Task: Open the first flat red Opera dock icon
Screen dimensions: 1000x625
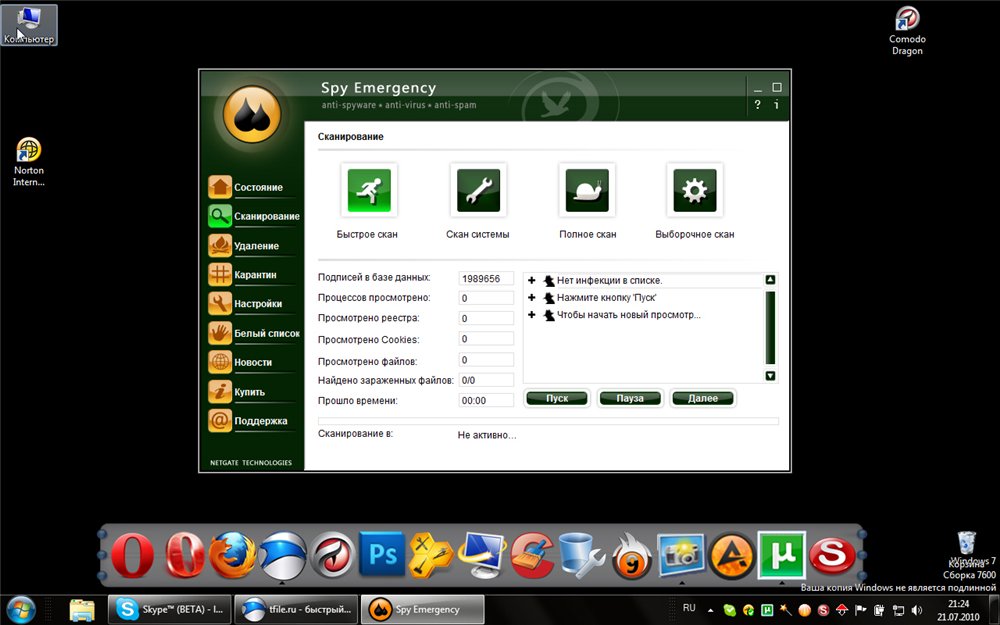Action: (133, 555)
